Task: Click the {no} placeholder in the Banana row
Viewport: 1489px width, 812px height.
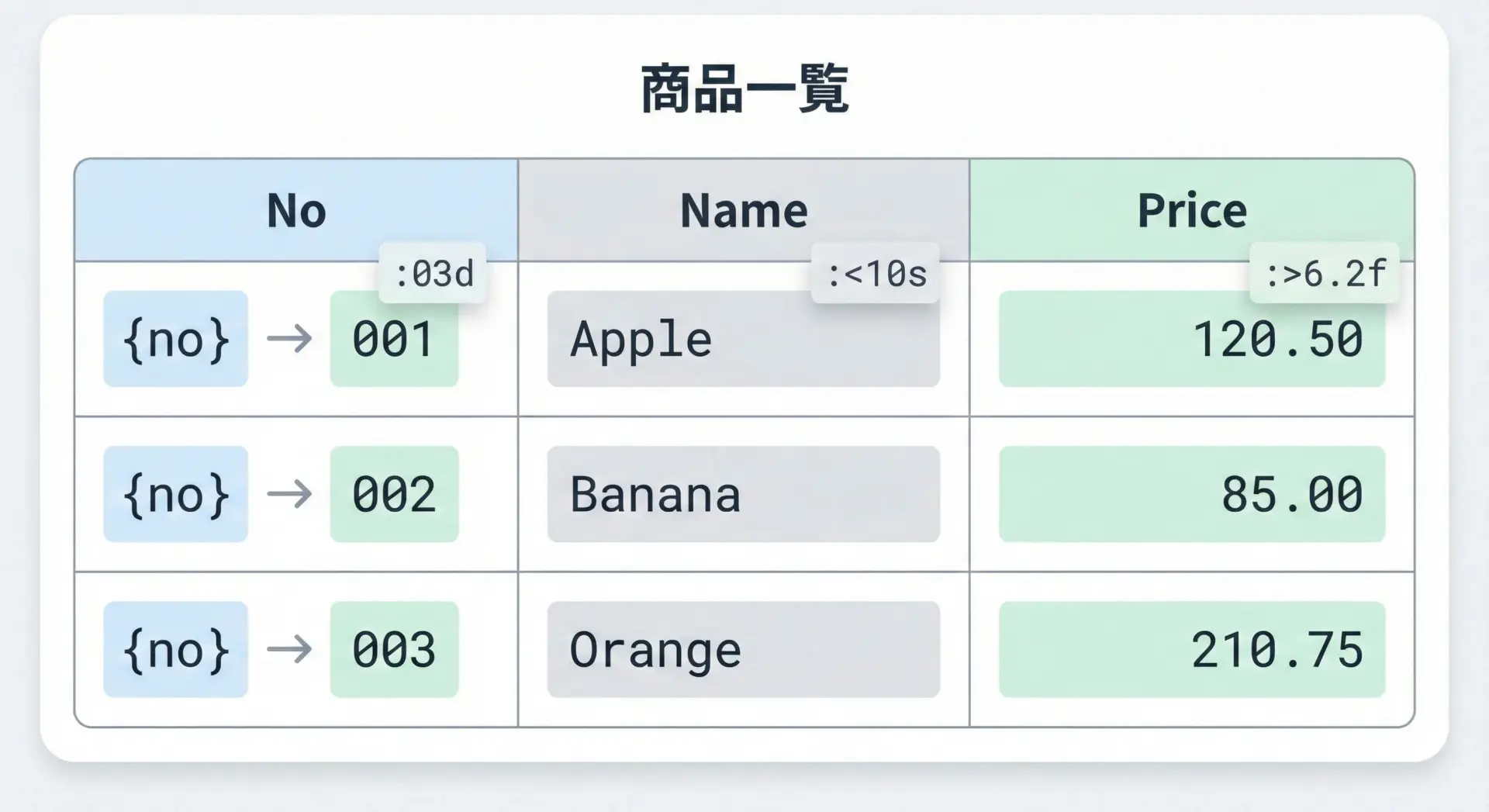Action: (x=176, y=494)
